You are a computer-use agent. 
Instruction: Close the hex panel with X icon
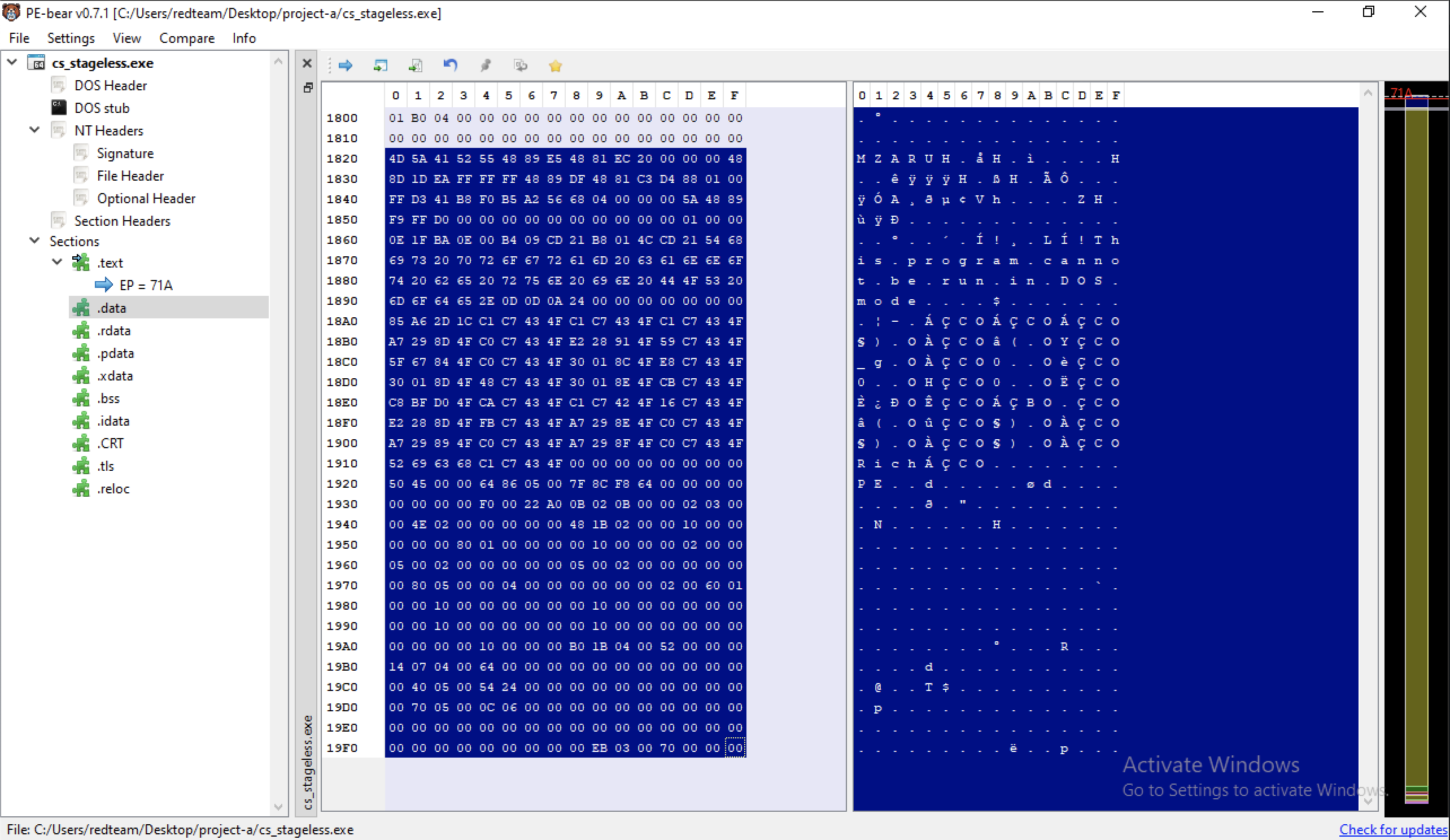(x=307, y=63)
